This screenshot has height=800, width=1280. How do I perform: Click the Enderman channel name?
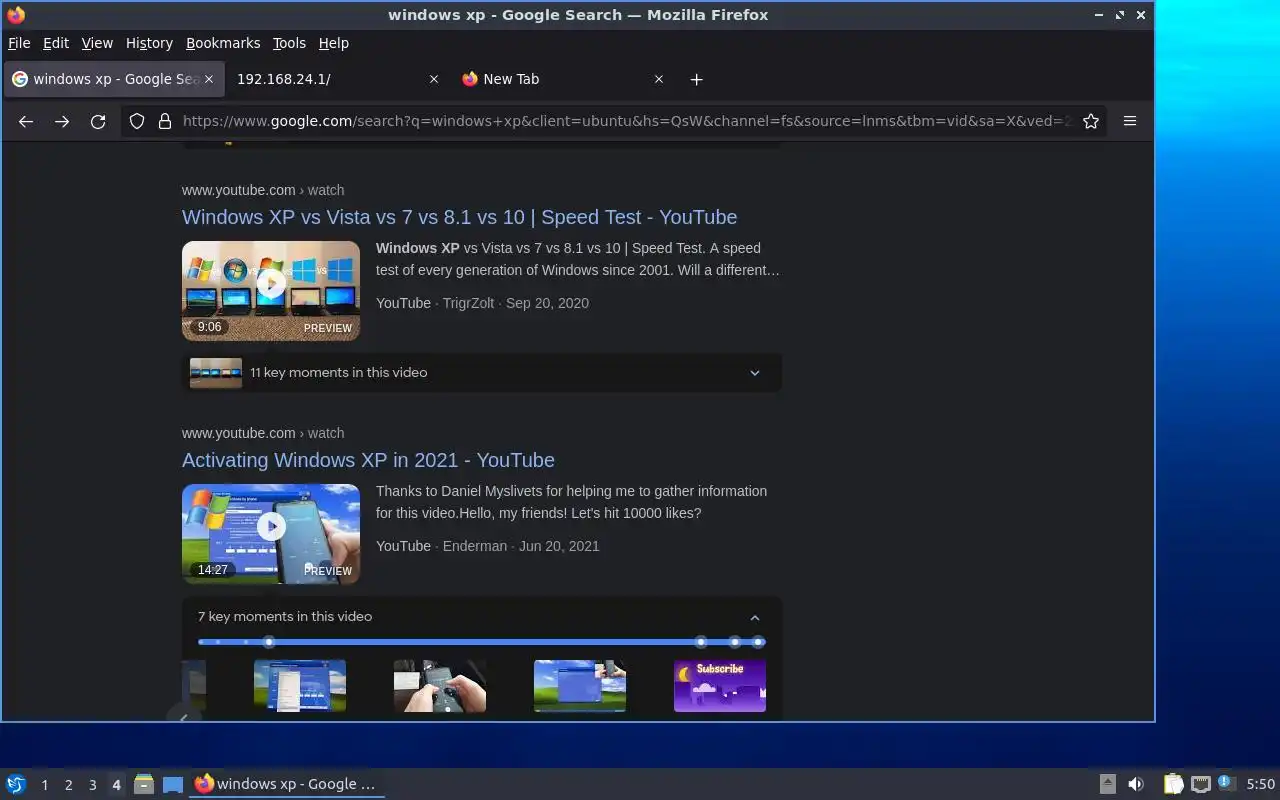[x=475, y=546]
